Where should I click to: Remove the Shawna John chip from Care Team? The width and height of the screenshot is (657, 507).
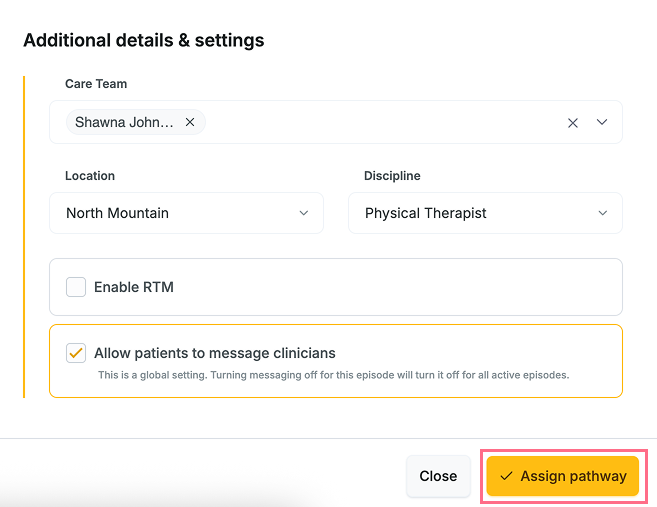pyautogui.click(x=190, y=122)
